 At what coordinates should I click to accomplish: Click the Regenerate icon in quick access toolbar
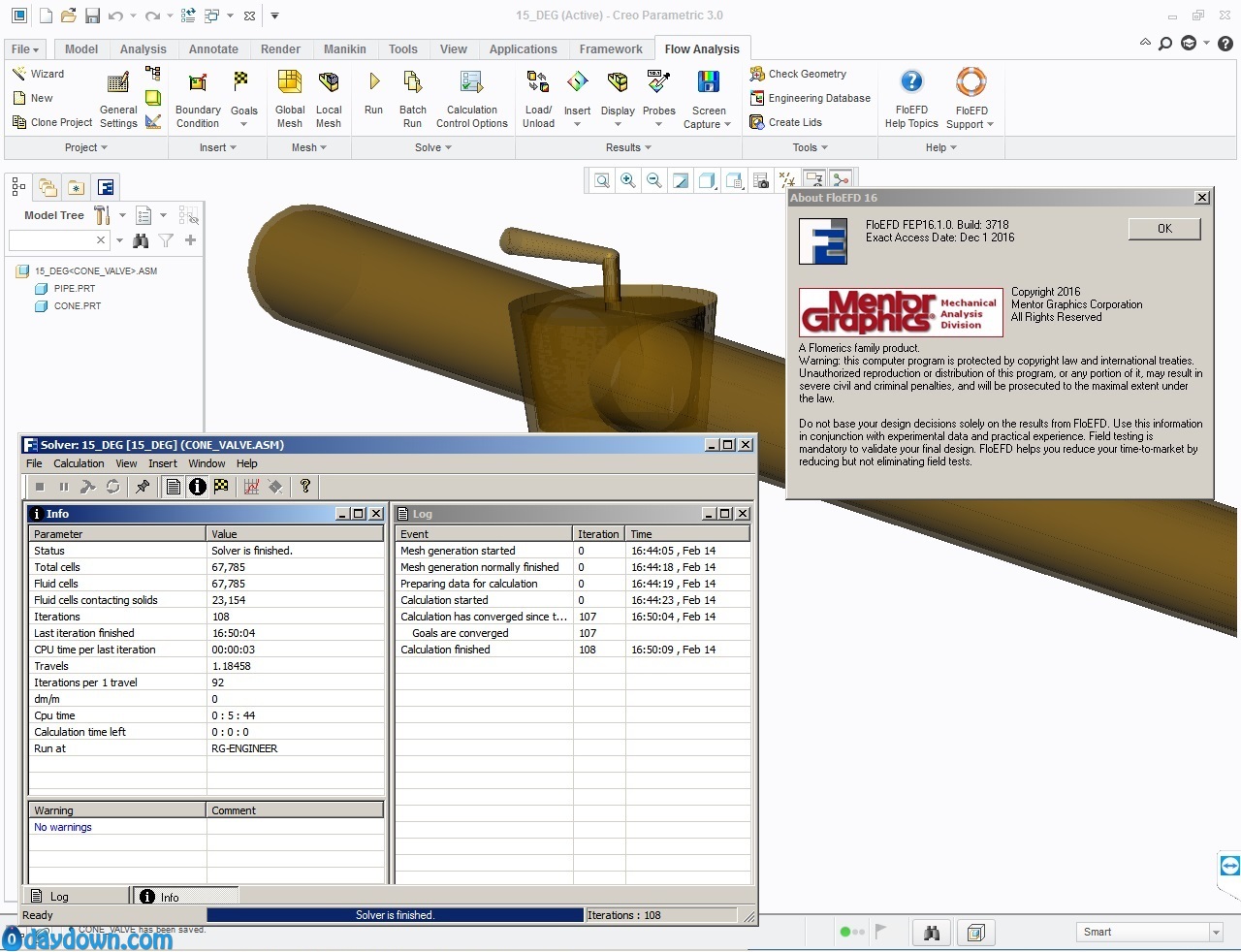click(x=188, y=16)
